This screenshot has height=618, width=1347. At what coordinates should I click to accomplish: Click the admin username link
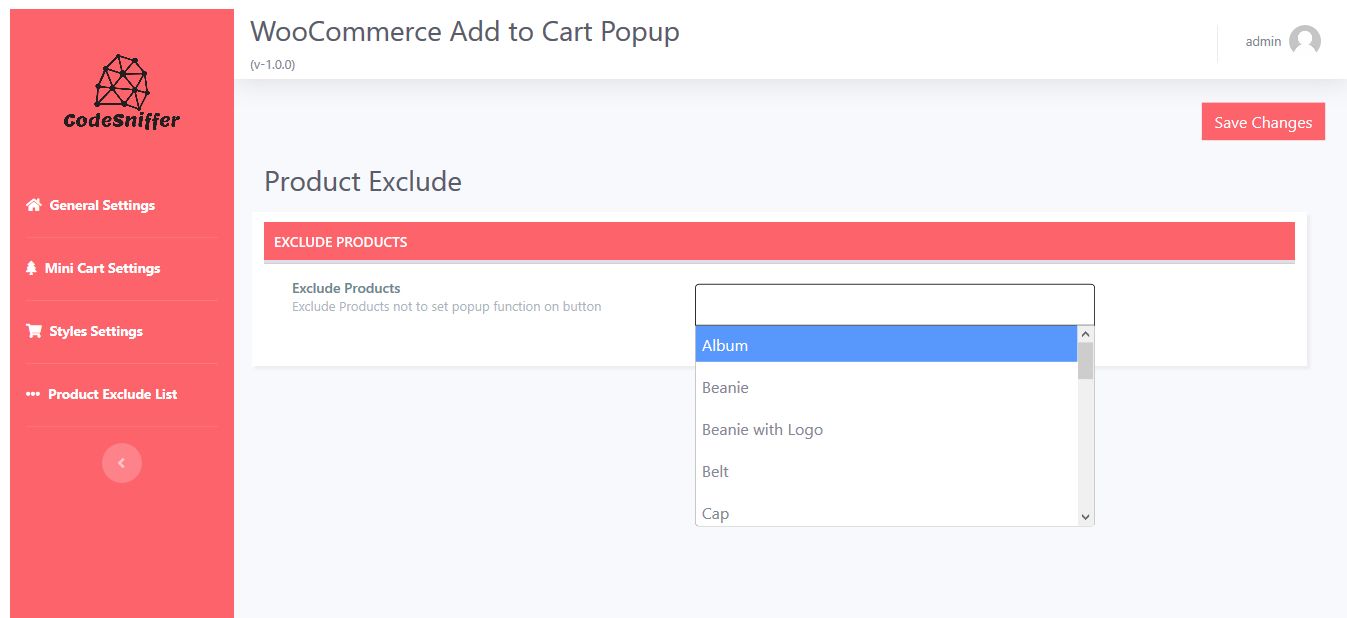click(x=1263, y=41)
